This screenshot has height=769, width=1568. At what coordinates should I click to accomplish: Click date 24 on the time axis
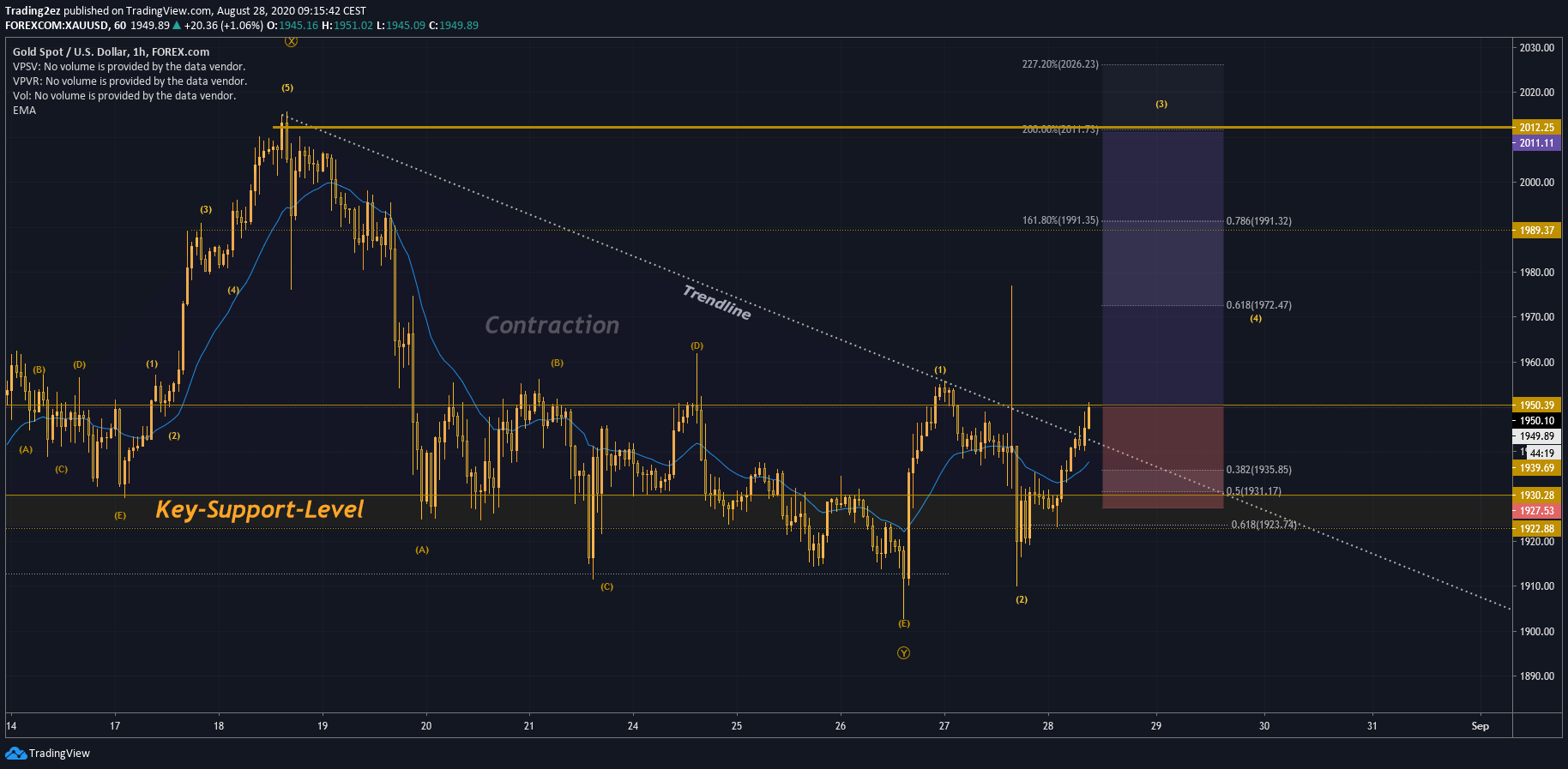[633, 726]
